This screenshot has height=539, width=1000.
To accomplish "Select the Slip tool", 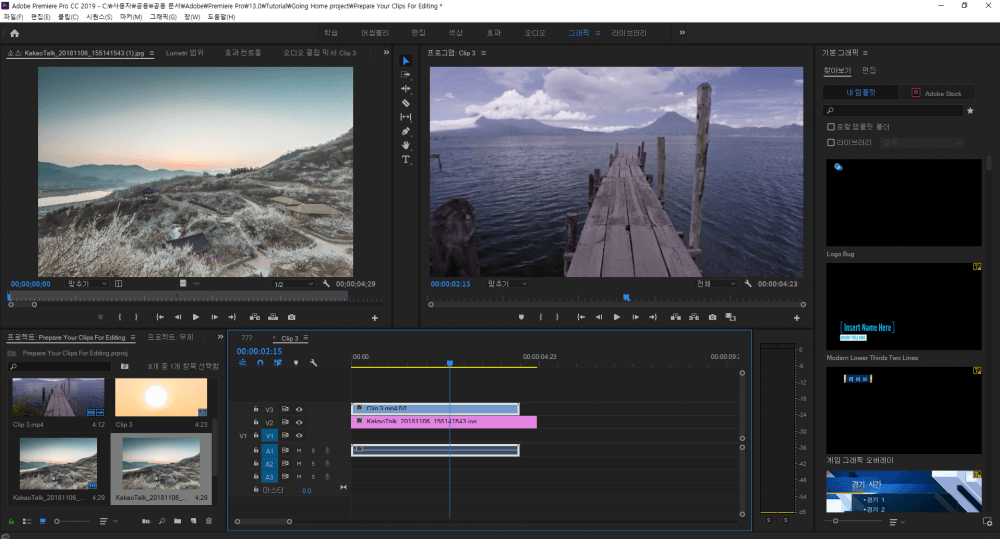I will click(406, 117).
